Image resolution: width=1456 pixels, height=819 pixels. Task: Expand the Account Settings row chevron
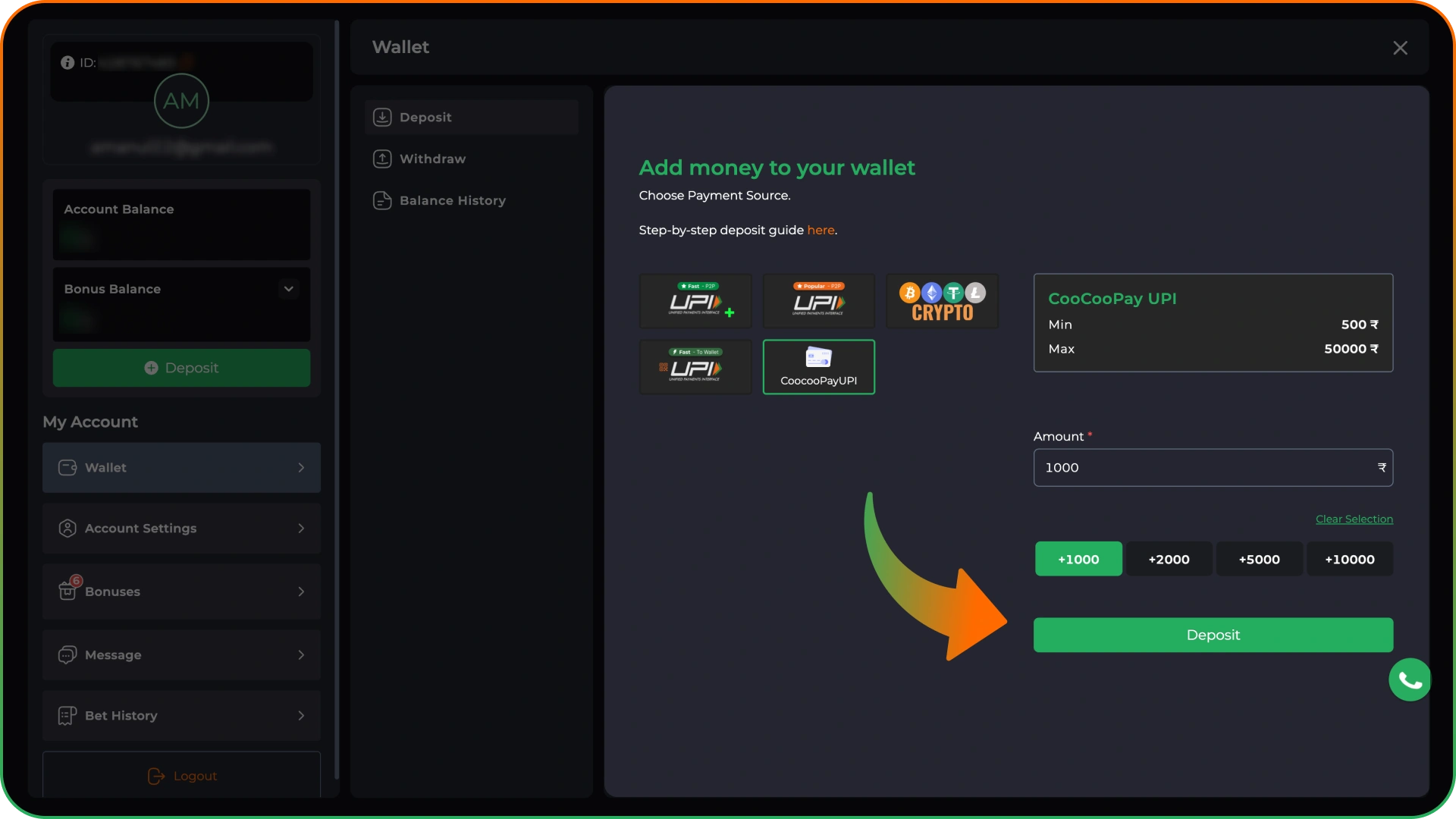tap(301, 528)
